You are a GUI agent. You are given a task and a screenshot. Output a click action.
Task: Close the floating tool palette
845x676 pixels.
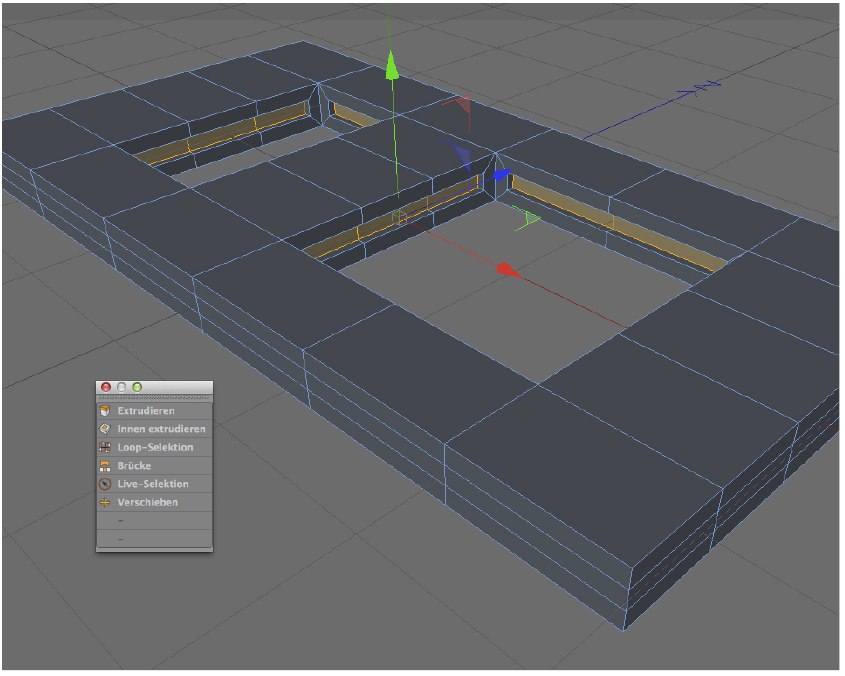[106, 387]
